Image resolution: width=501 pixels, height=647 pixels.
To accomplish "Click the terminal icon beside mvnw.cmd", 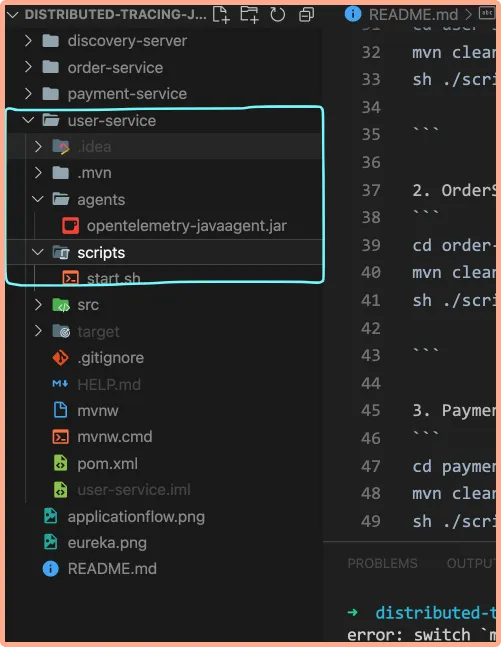I will 61,437.
